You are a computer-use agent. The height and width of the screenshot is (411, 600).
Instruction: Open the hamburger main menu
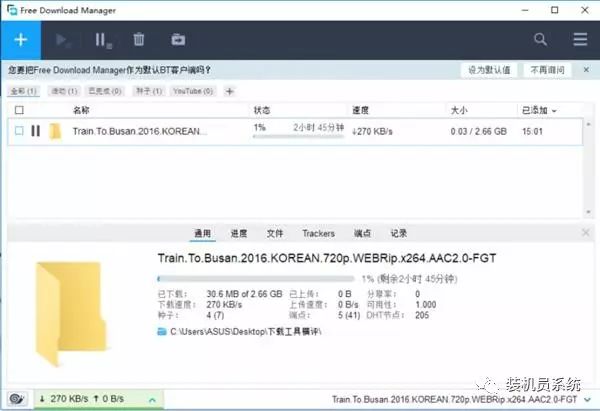coord(580,39)
